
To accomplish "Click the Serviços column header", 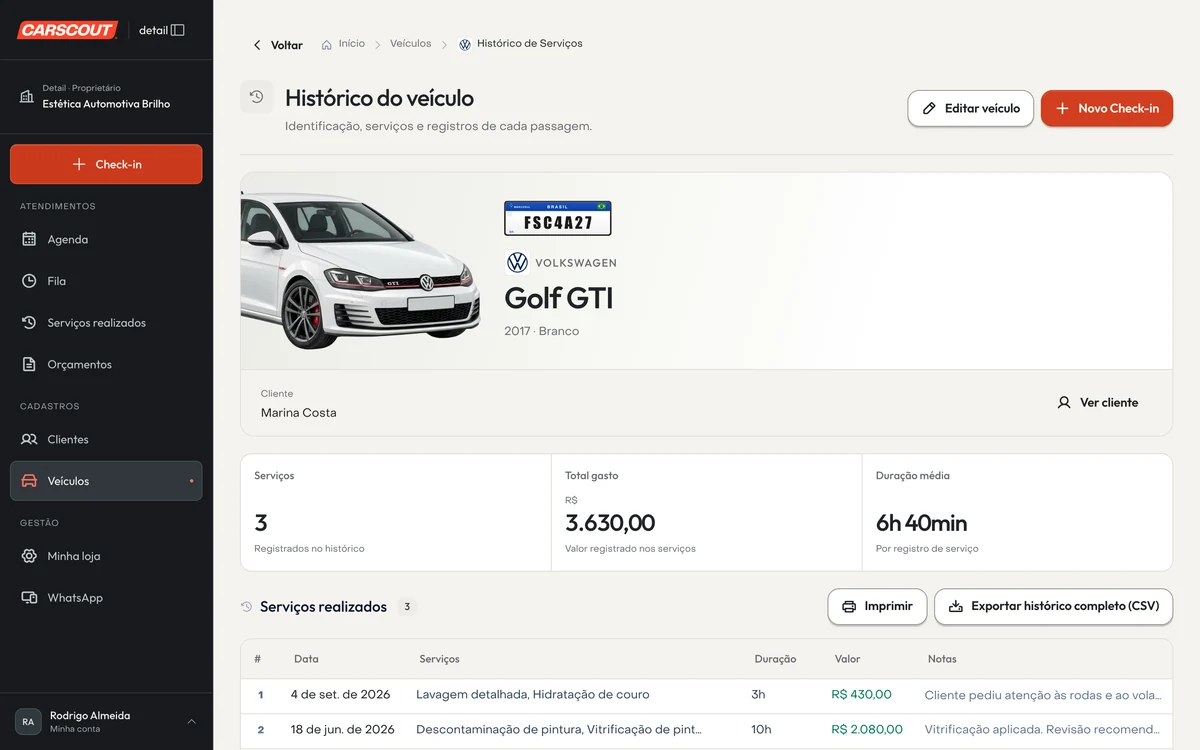I will point(440,659).
